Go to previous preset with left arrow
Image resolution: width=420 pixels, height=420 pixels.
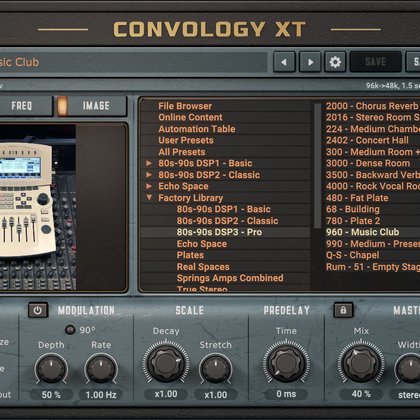pyautogui.click(x=284, y=62)
